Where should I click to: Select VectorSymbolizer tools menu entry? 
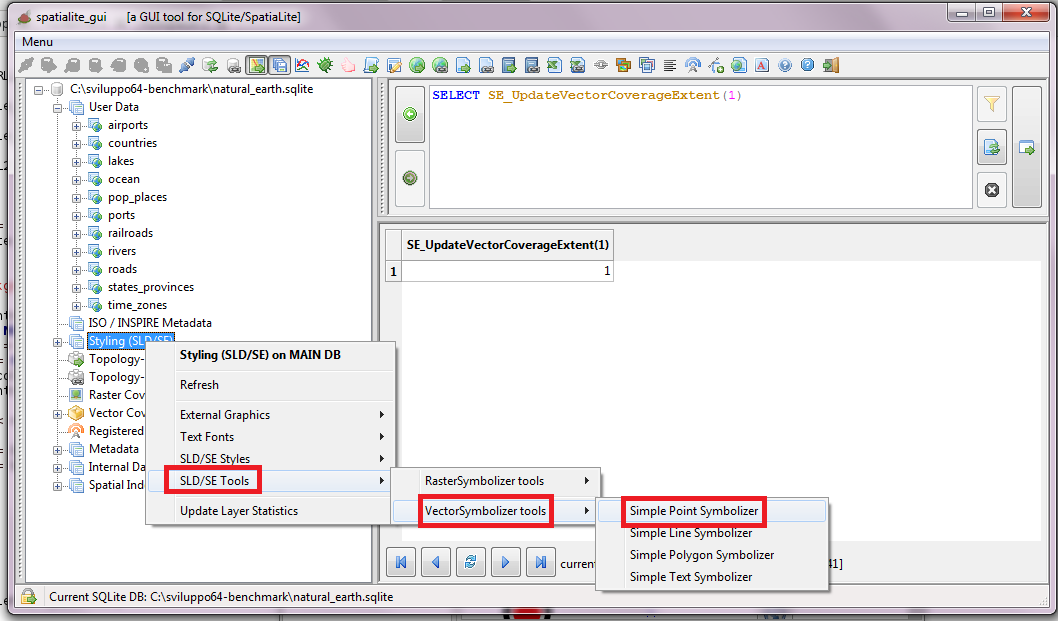tap(495, 511)
